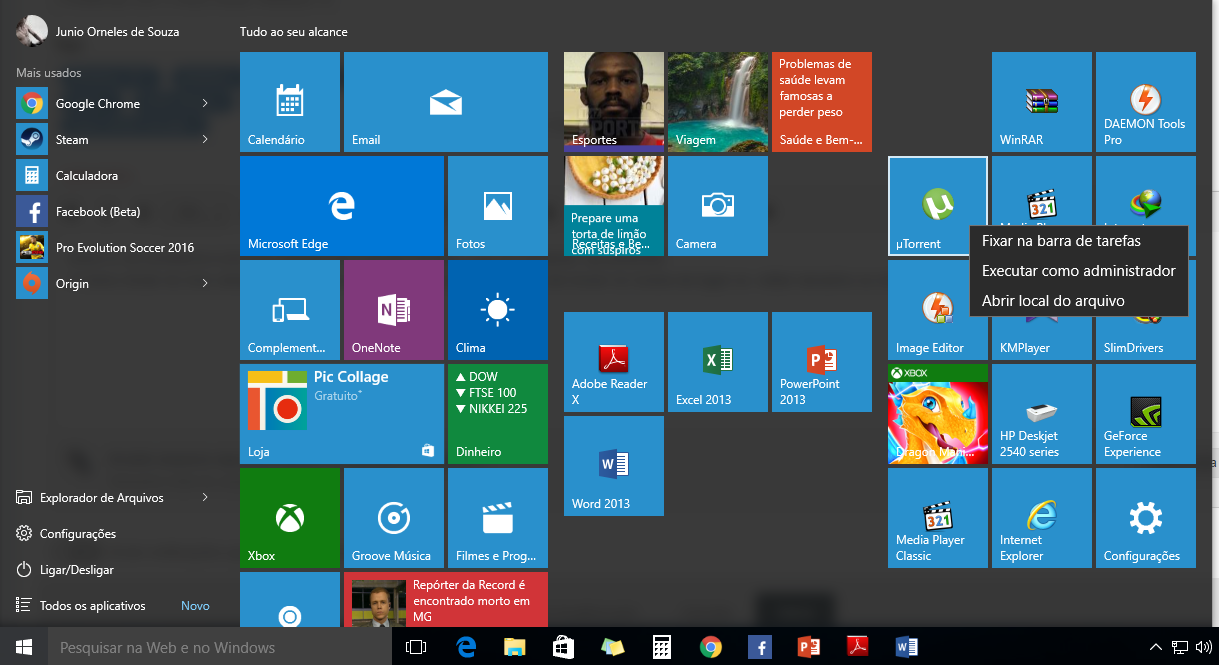Expand the Explorador de Arquivos arrow
Viewport: 1219px width, 665px height.
click(x=205, y=497)
